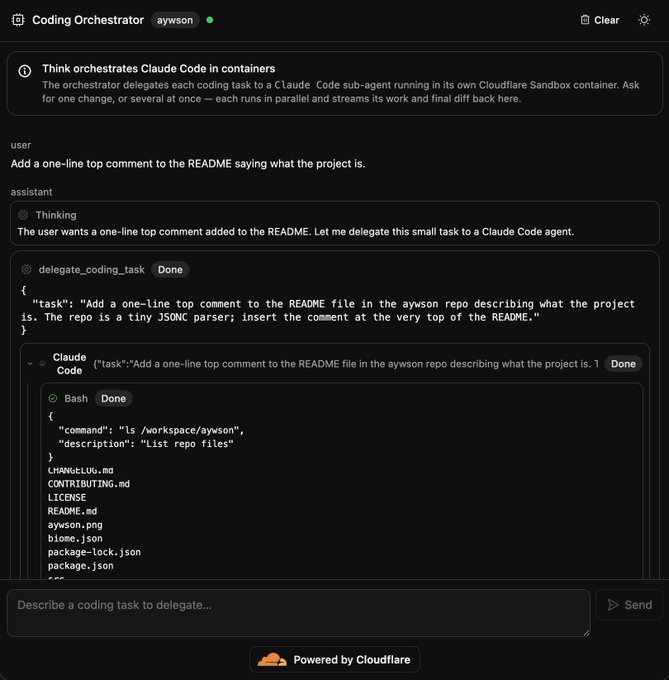Toggle the light/dark theme sun icon
Viewport: 669px width, 680px height.
click(x=644, y=20)
